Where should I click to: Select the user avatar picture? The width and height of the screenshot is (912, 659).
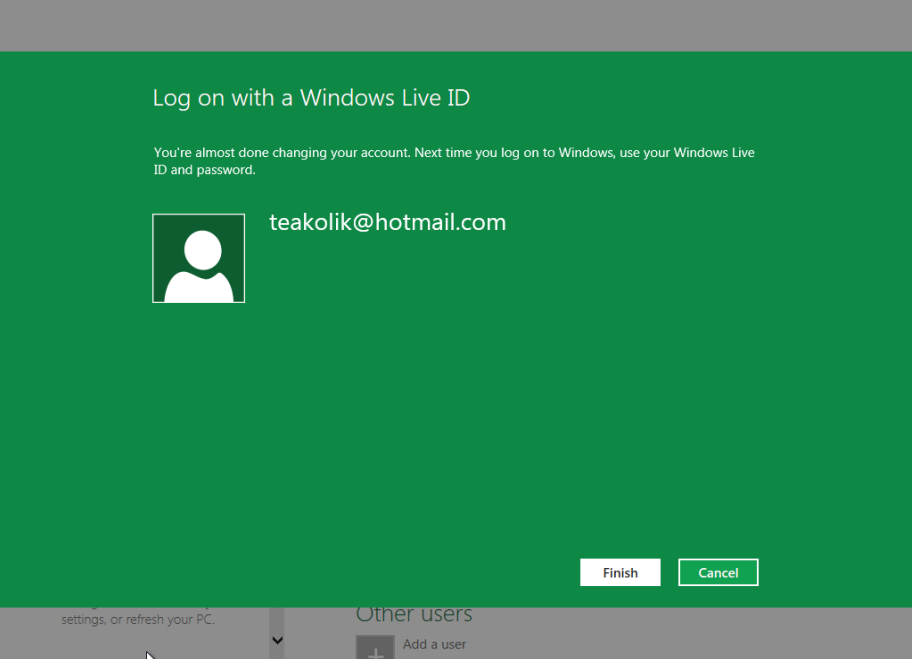[198, 258]
